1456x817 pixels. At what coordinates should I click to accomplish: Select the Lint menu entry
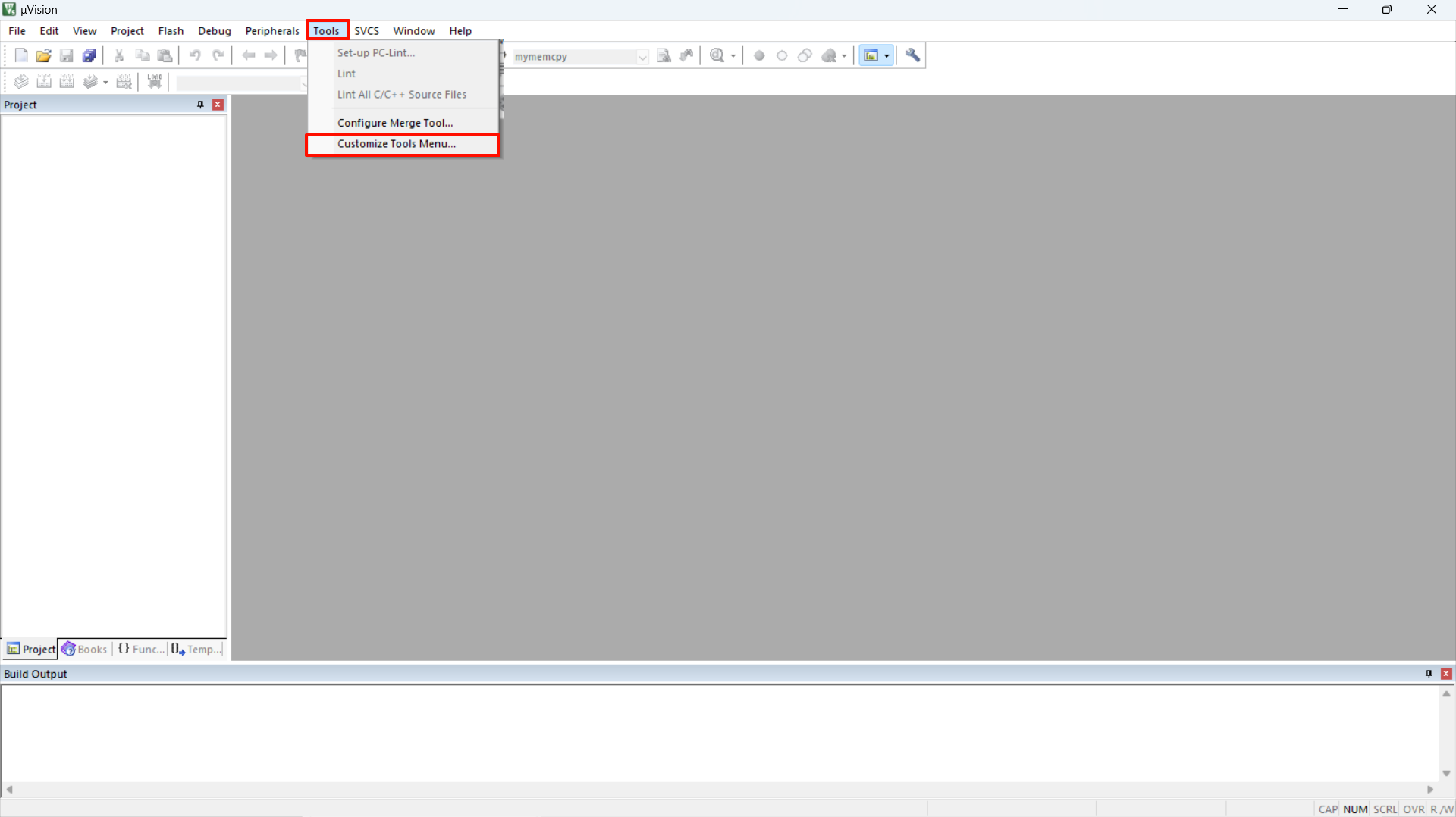click(x=403, y=74)
